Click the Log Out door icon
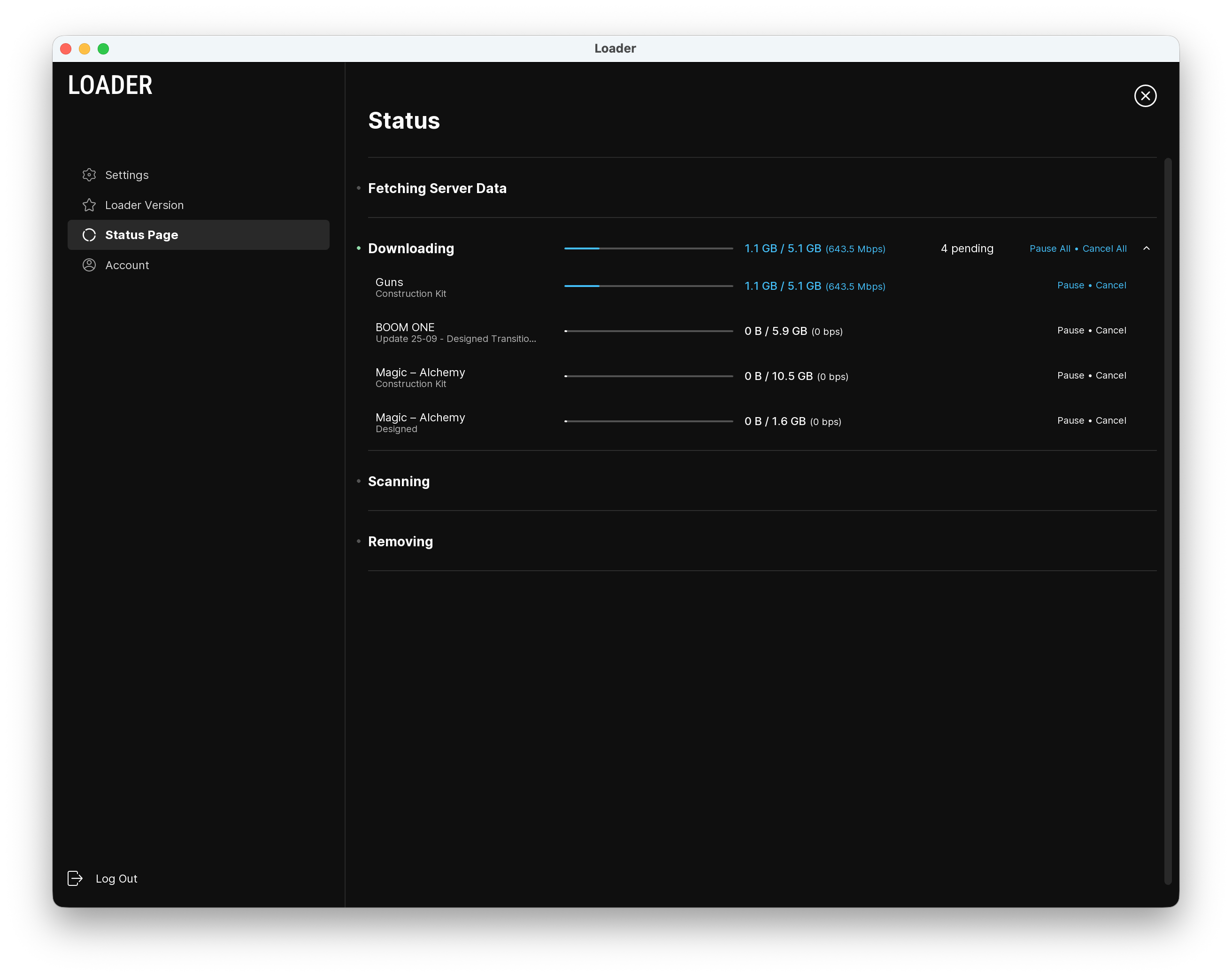The height and width of the screenshot is (977, 1232). (x=75, y=879)
